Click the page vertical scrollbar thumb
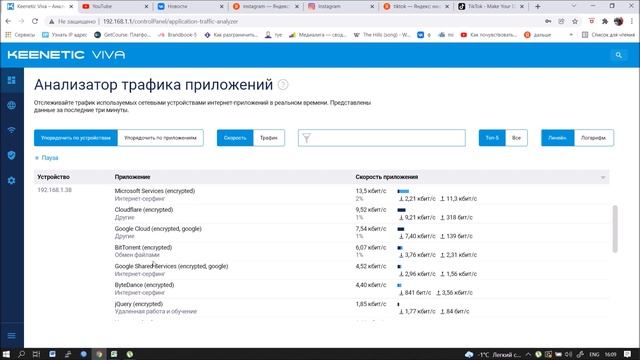The height and width of the screenshot is (360, 640). [x=615, y=229]
